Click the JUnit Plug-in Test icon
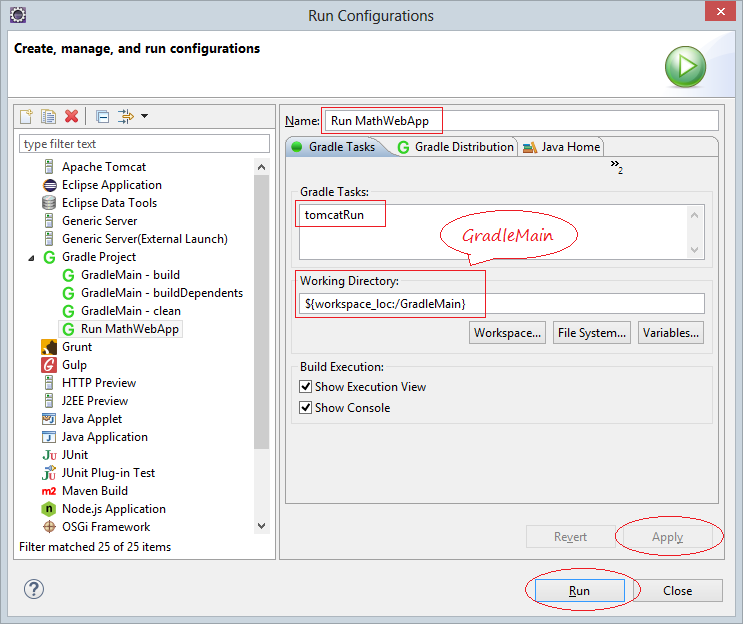This screenshot has height=624, width=743. 49,473
